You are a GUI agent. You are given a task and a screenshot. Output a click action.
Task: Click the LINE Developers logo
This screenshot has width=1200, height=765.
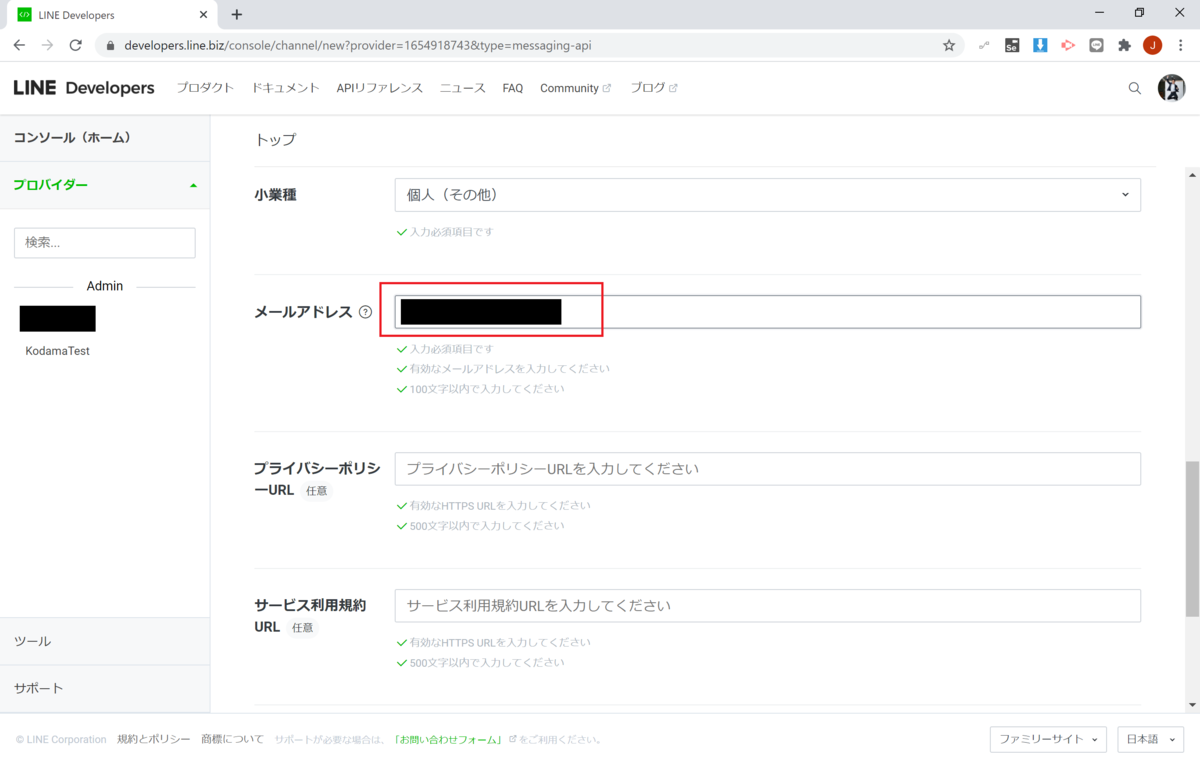[x=84, y=88]
